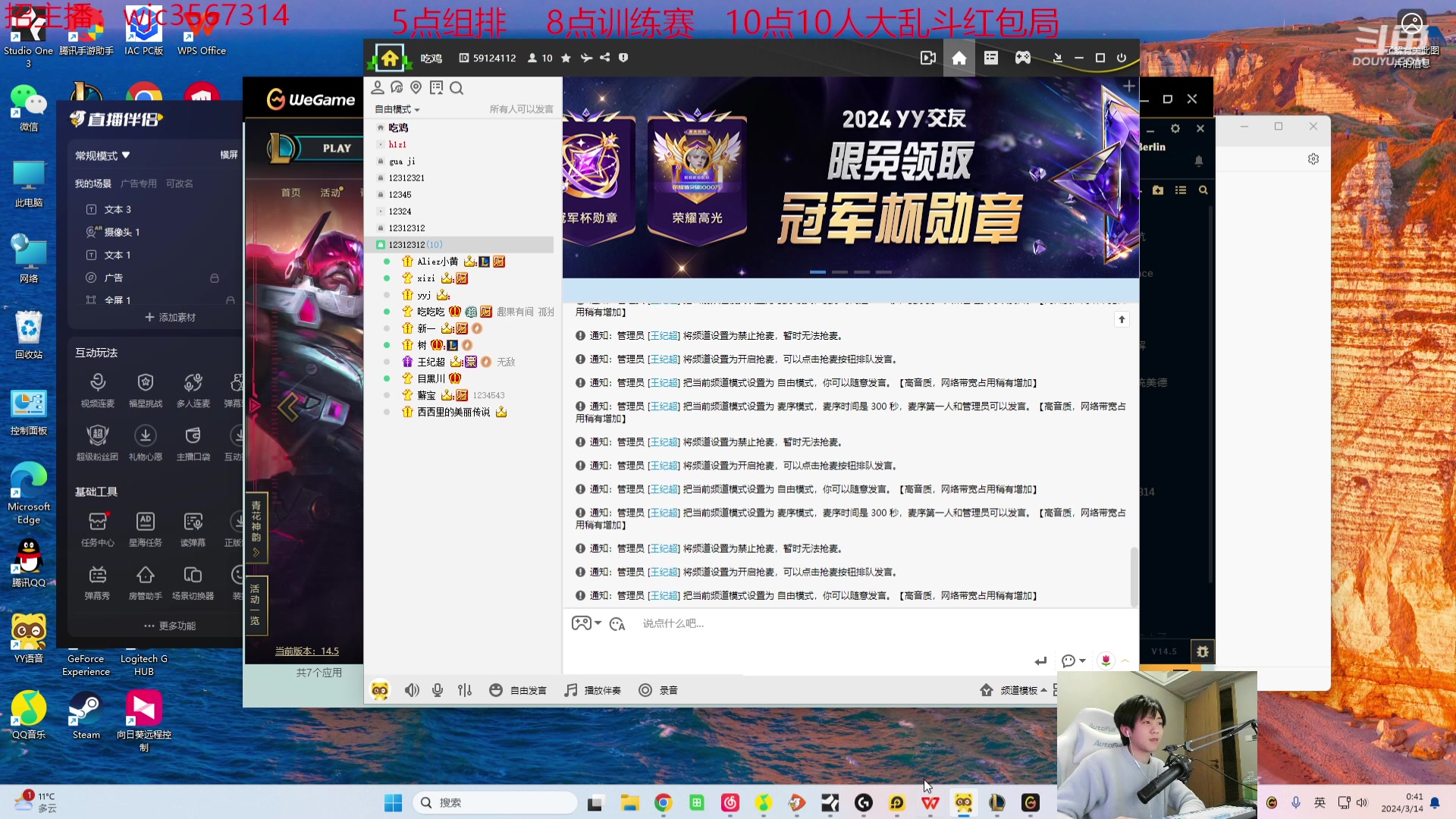This screenshot has height=819, width=1456.
Task: Open the 超级粉丝团 tool icon
Action: (x=98, y=443)
